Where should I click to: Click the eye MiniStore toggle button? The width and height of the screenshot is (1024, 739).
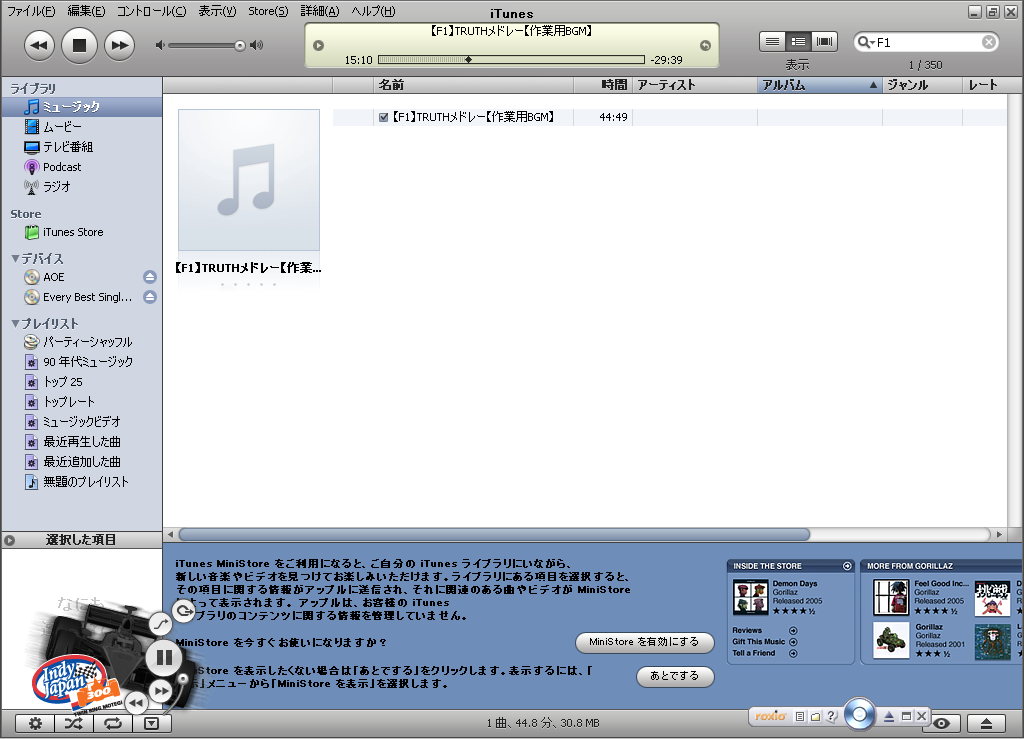[x=941, y=723]
